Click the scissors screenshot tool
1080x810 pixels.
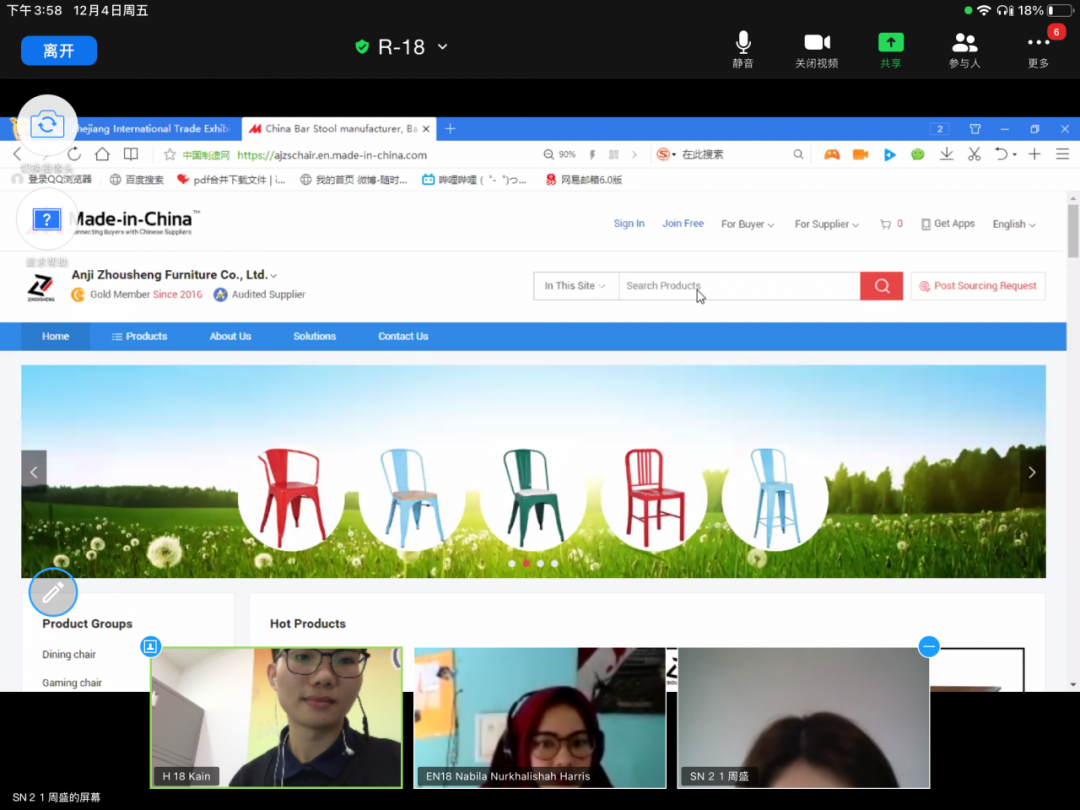(974, 154)
